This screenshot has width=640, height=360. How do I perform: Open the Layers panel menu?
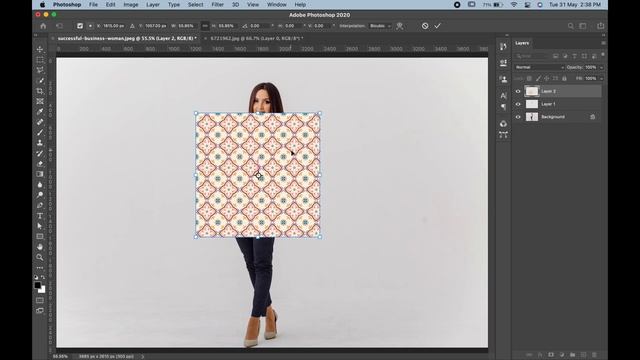[603, 43]
